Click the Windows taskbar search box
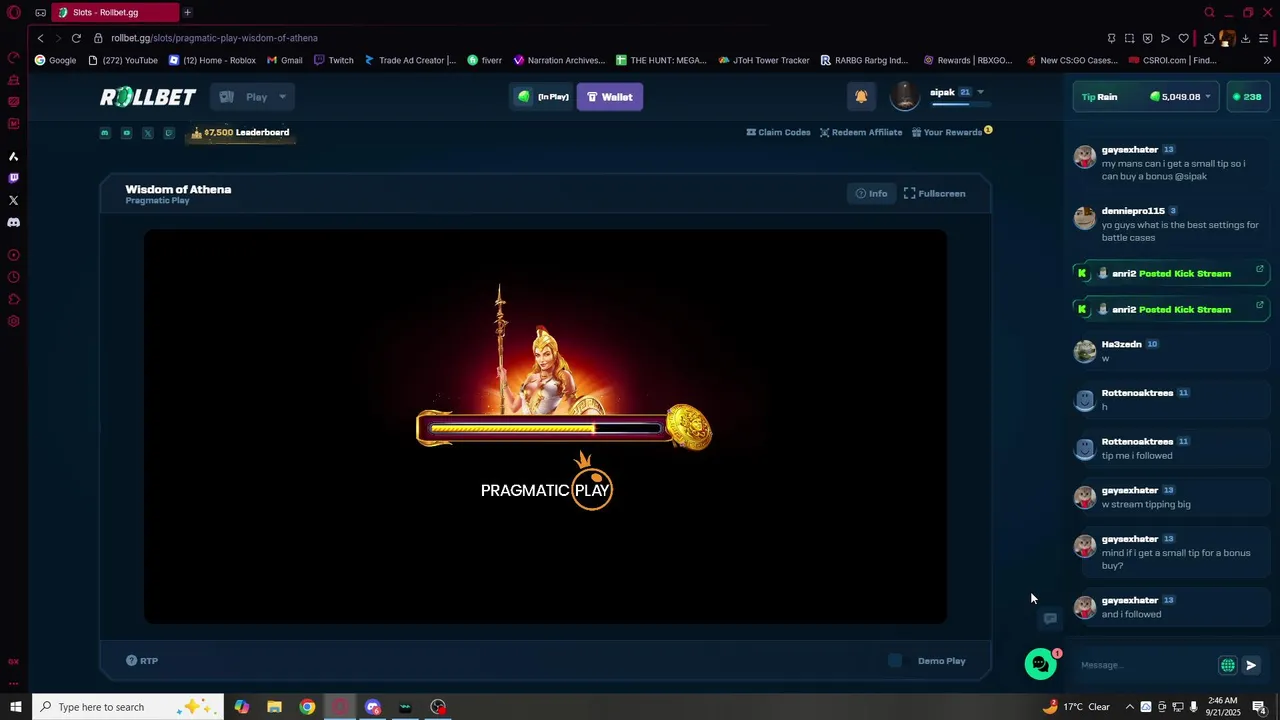This screenshot has width=1280, height=720. click(126, 707)
